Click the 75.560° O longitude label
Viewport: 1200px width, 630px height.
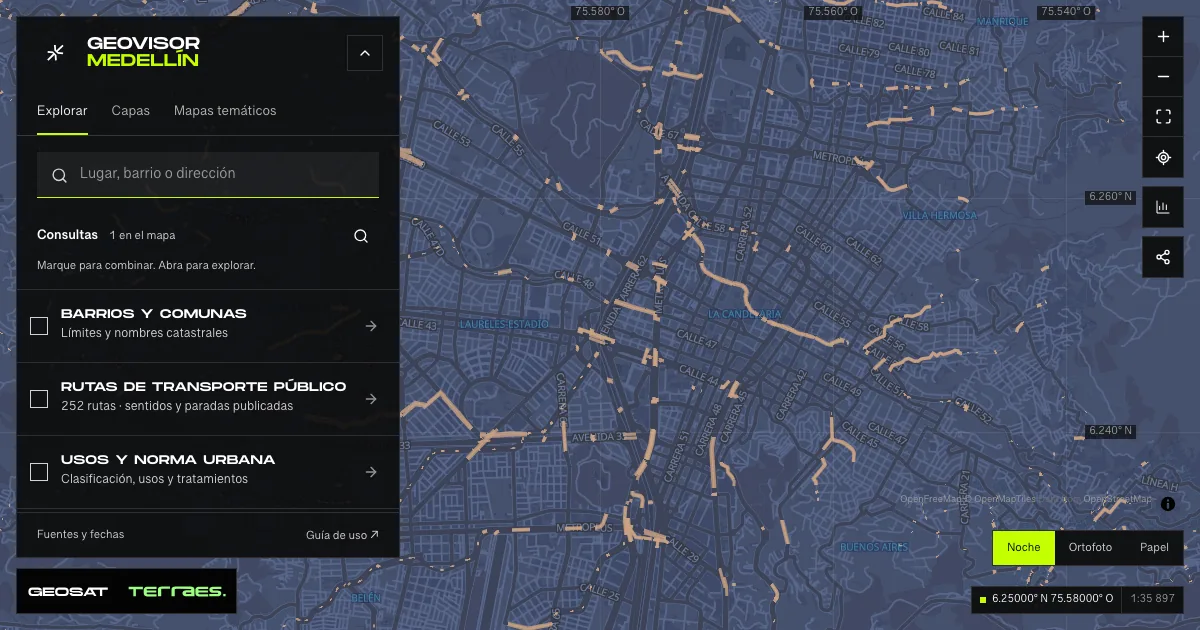click(833, 12)
